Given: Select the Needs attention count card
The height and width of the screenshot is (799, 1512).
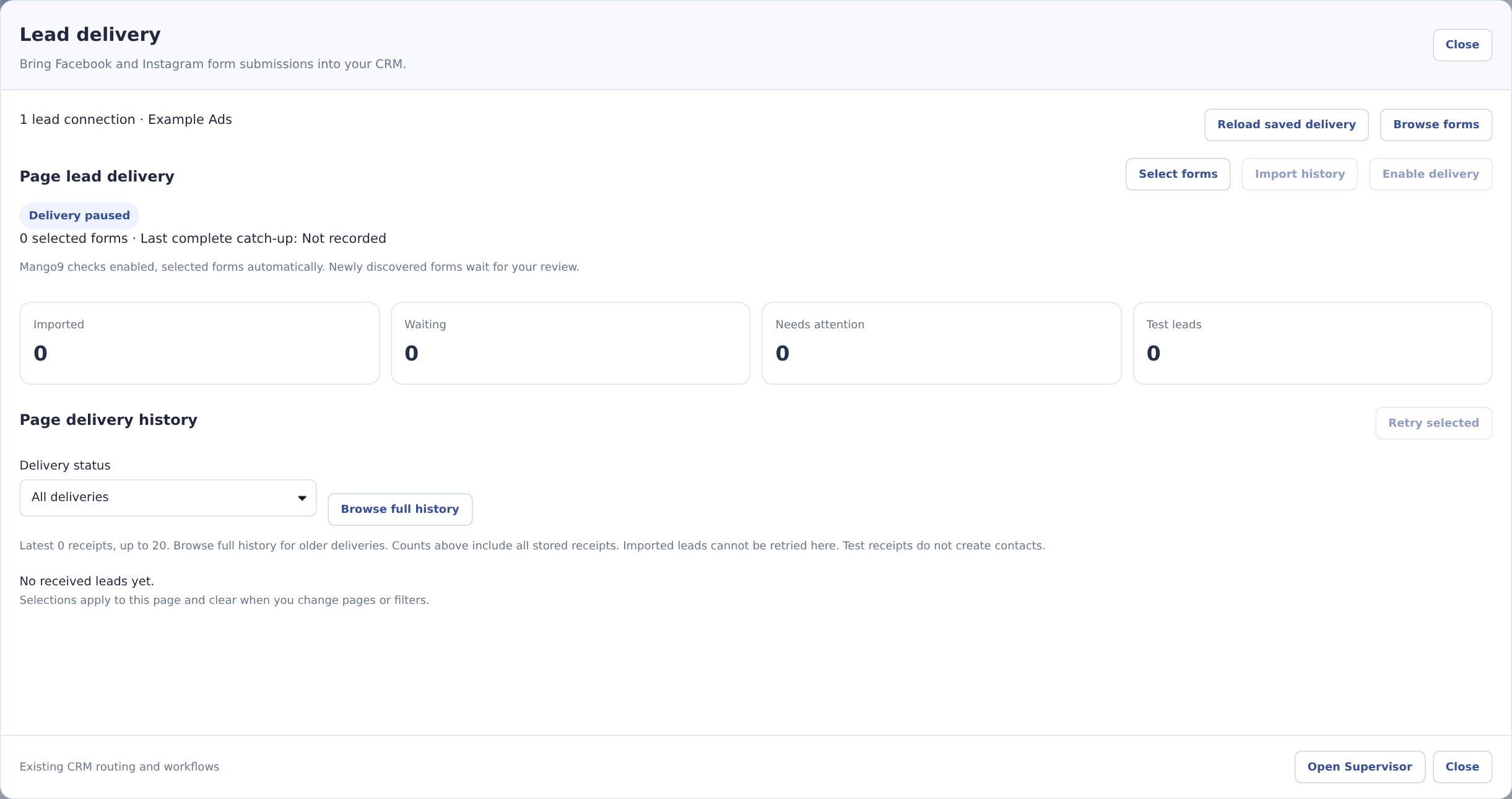Looking at the screenshot, I should [941, 343].
